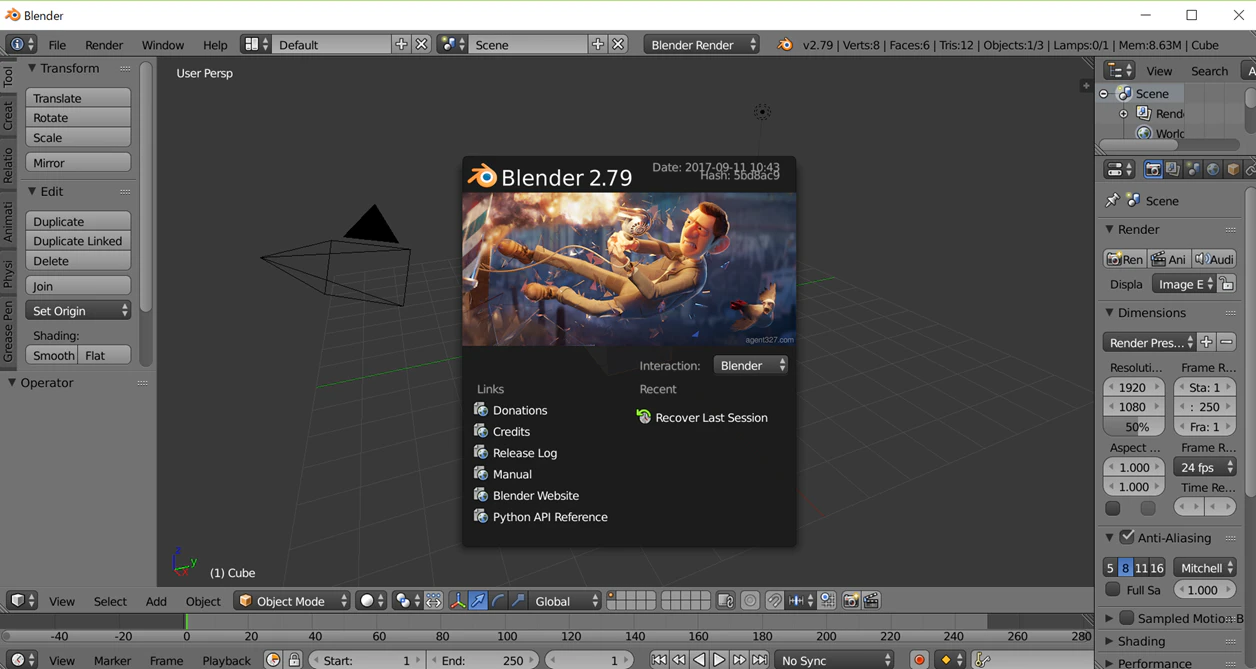Open the Render Layers properties tab
Viewport: 1256px width, 669px height.
tap(1173, 170)
